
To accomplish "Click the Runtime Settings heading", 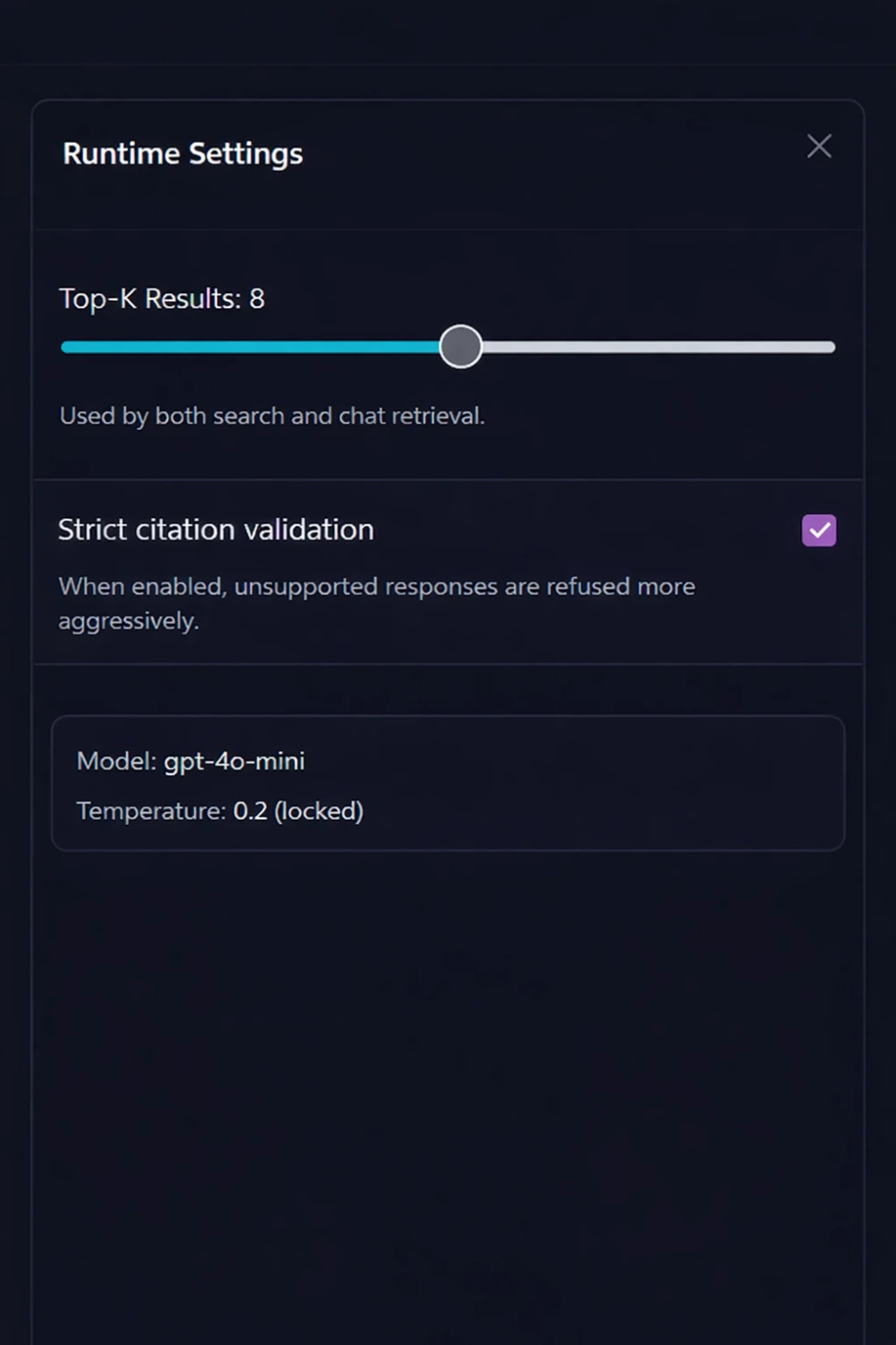I will (183, 154).
